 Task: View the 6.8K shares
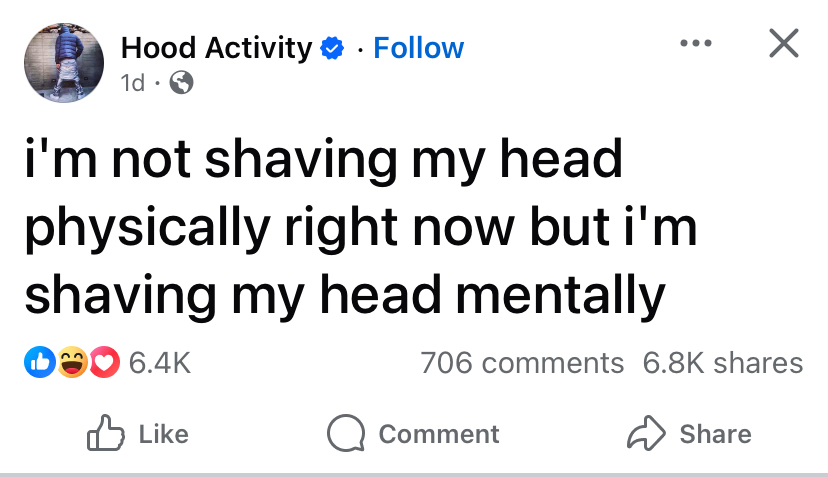click(722, 362)
